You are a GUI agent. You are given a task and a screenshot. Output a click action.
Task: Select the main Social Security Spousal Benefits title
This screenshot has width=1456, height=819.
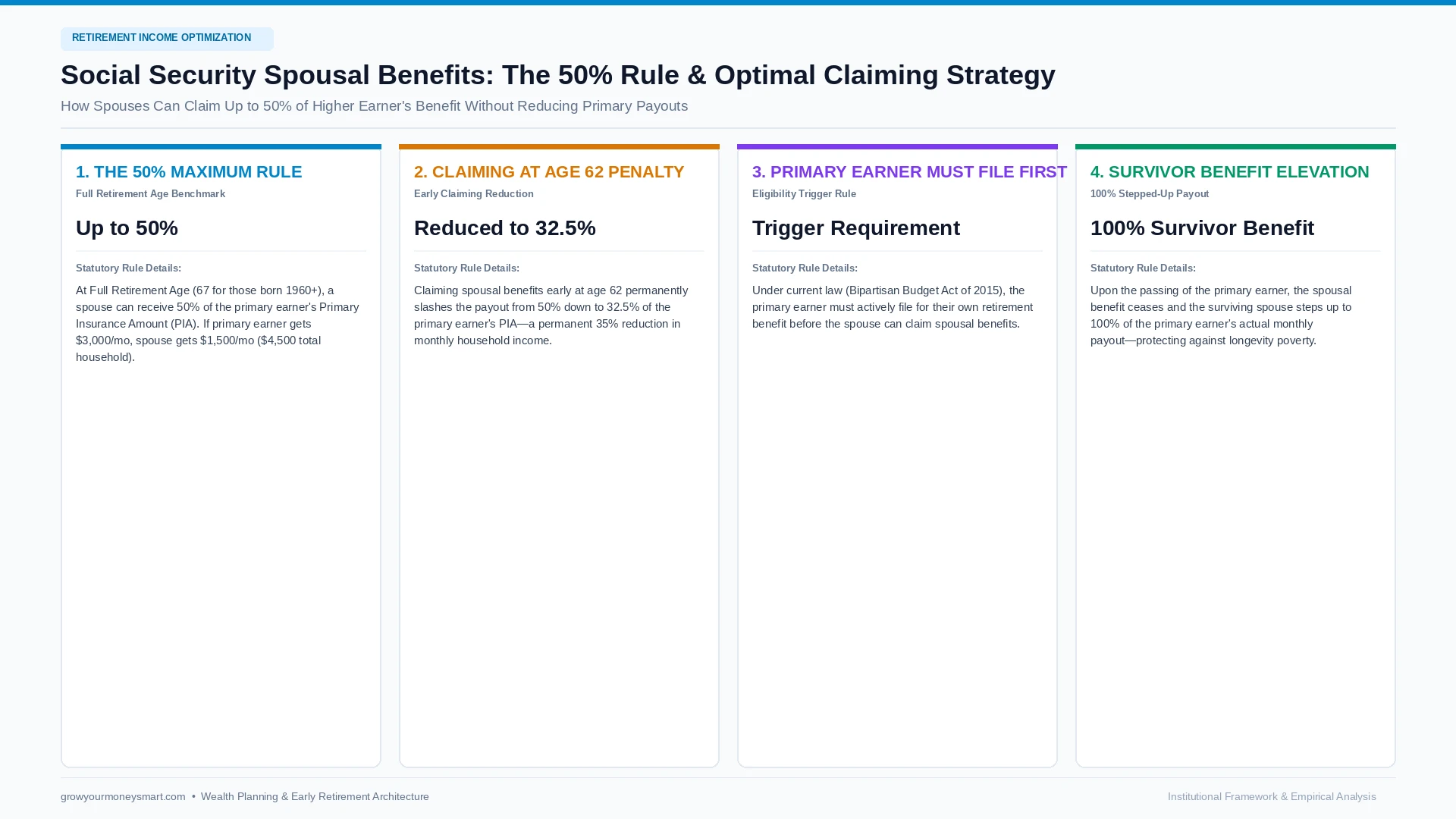[557, 75]
